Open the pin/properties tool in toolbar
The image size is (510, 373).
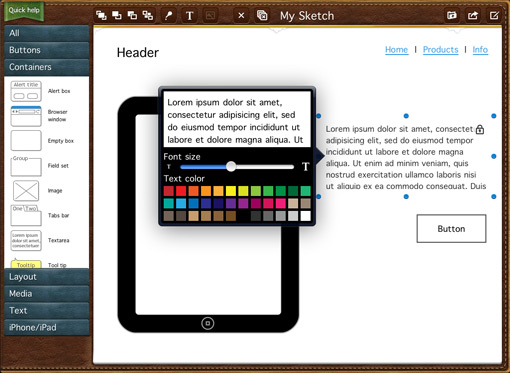(169, 15)
